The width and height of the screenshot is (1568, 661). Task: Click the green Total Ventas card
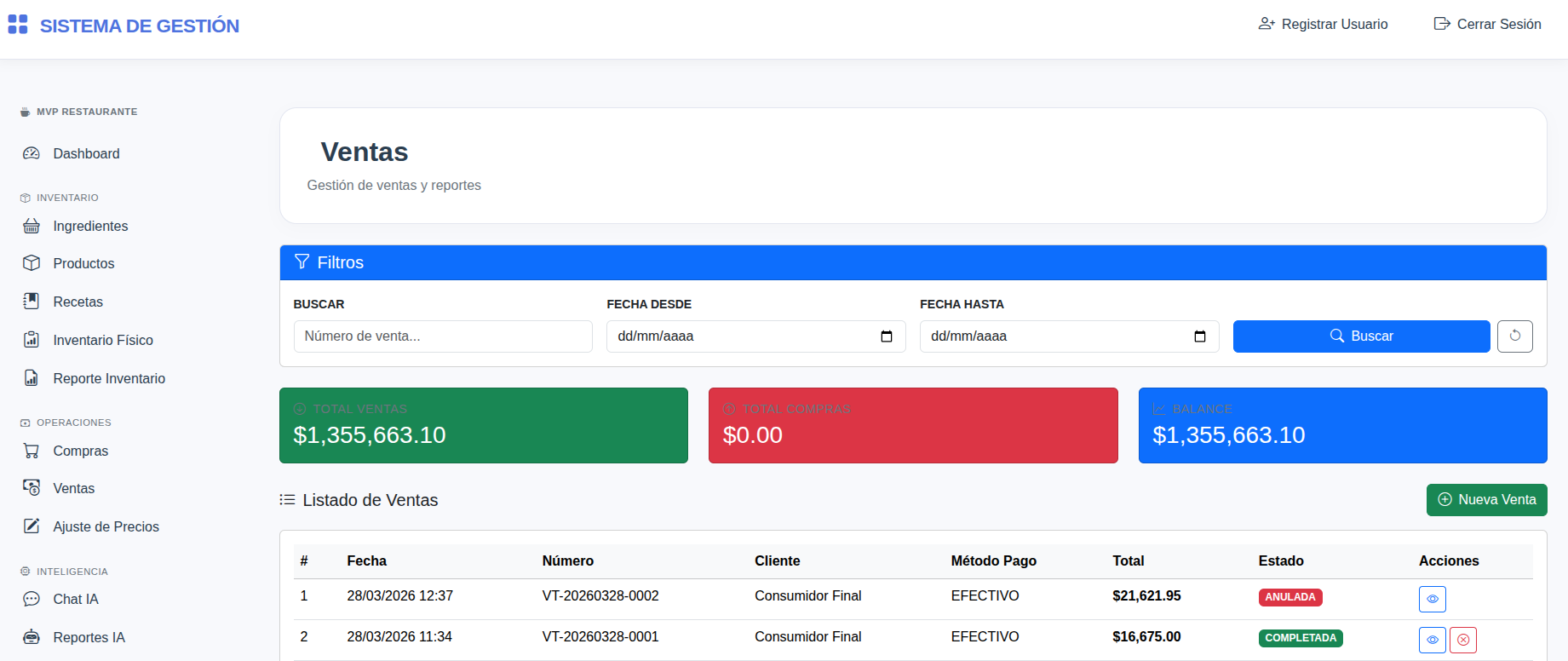coord(483,426)
